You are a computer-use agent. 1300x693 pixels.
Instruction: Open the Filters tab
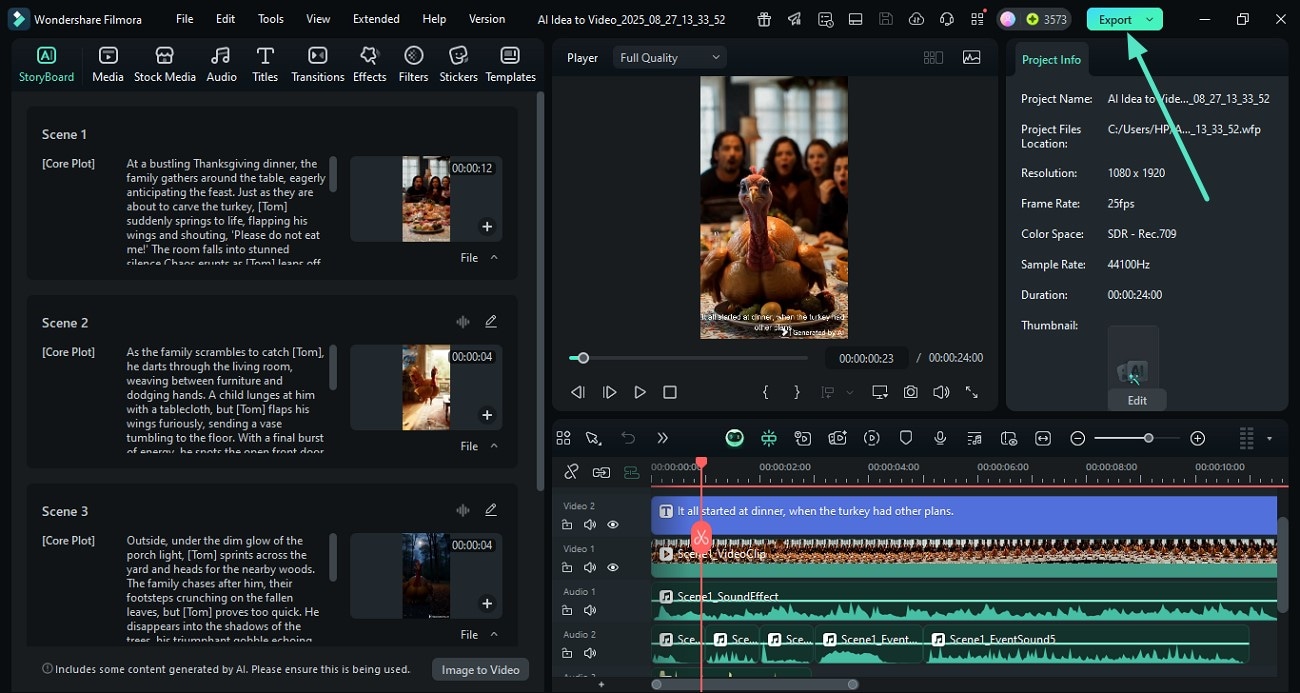coord(413,64)
